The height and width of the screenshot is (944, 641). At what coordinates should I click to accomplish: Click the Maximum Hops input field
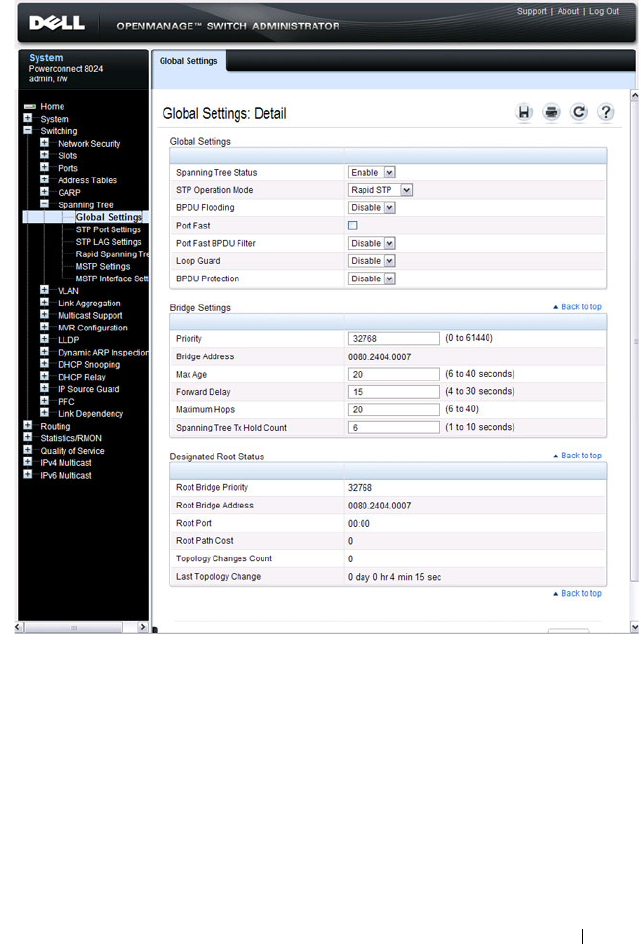coord(394,409)
